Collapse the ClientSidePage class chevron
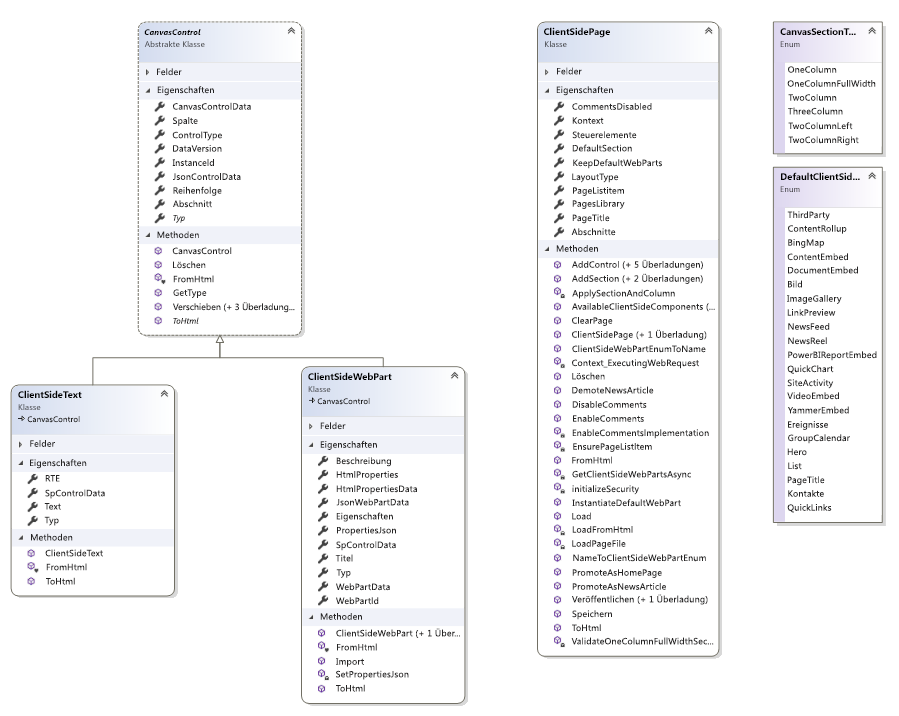The height and width of the screenshot is (716, 899). click(709, 32)
